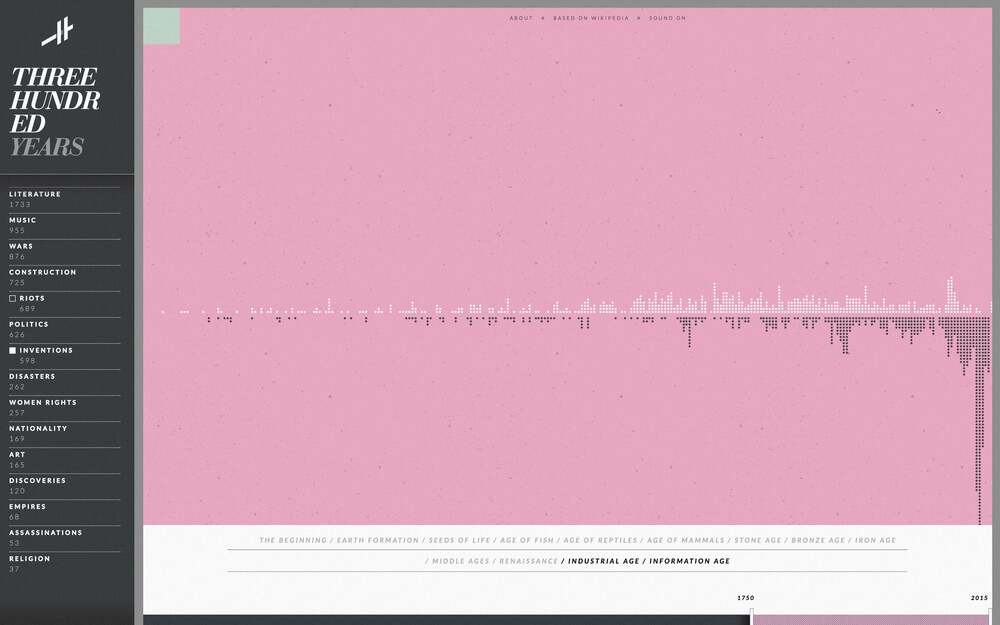1000x625 pixels.
Task: Go to the Stone Age era
Action: pos(758,540)
